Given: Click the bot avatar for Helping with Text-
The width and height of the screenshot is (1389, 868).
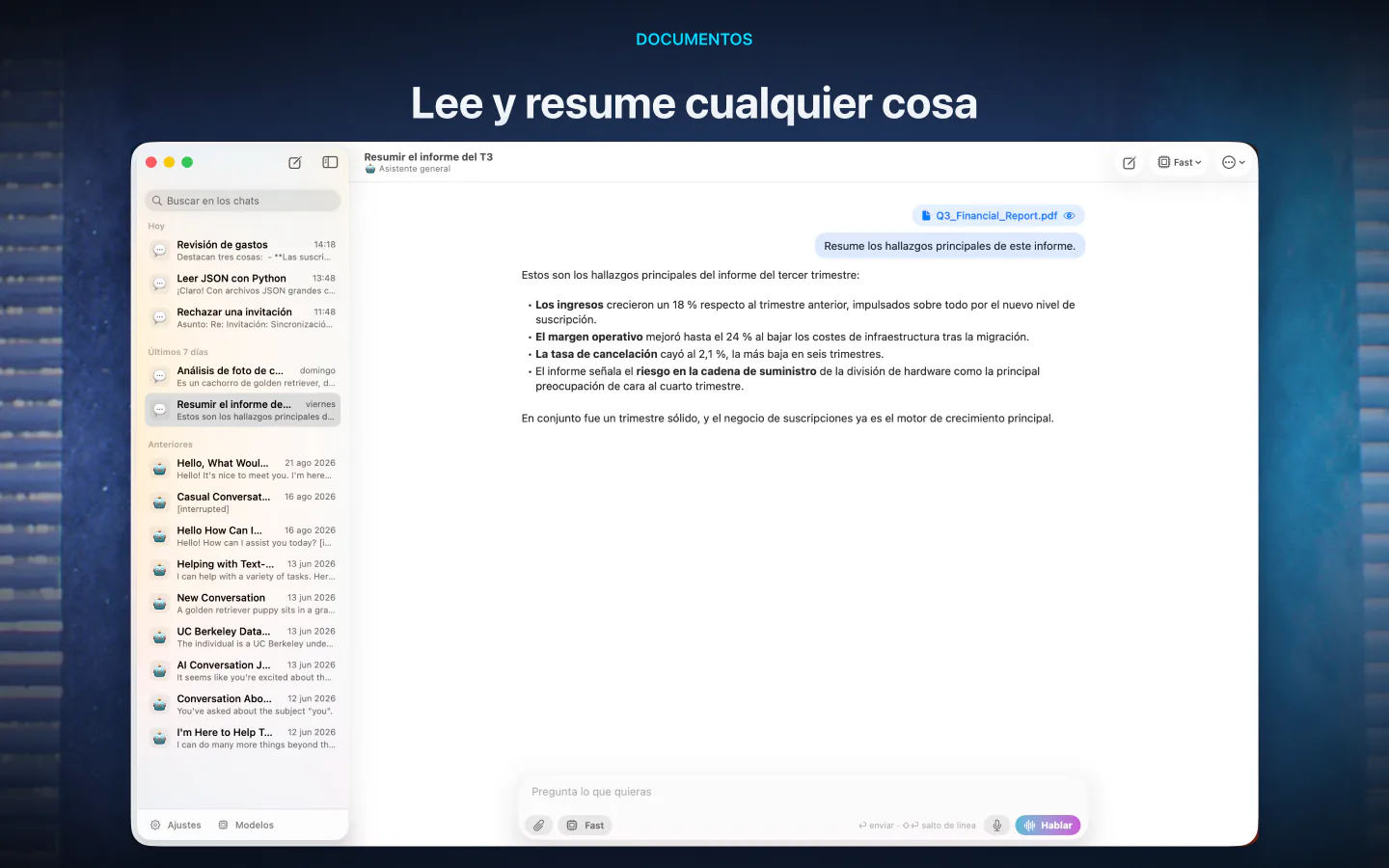Looking at the screenshot, I should (x=160, y=570).
